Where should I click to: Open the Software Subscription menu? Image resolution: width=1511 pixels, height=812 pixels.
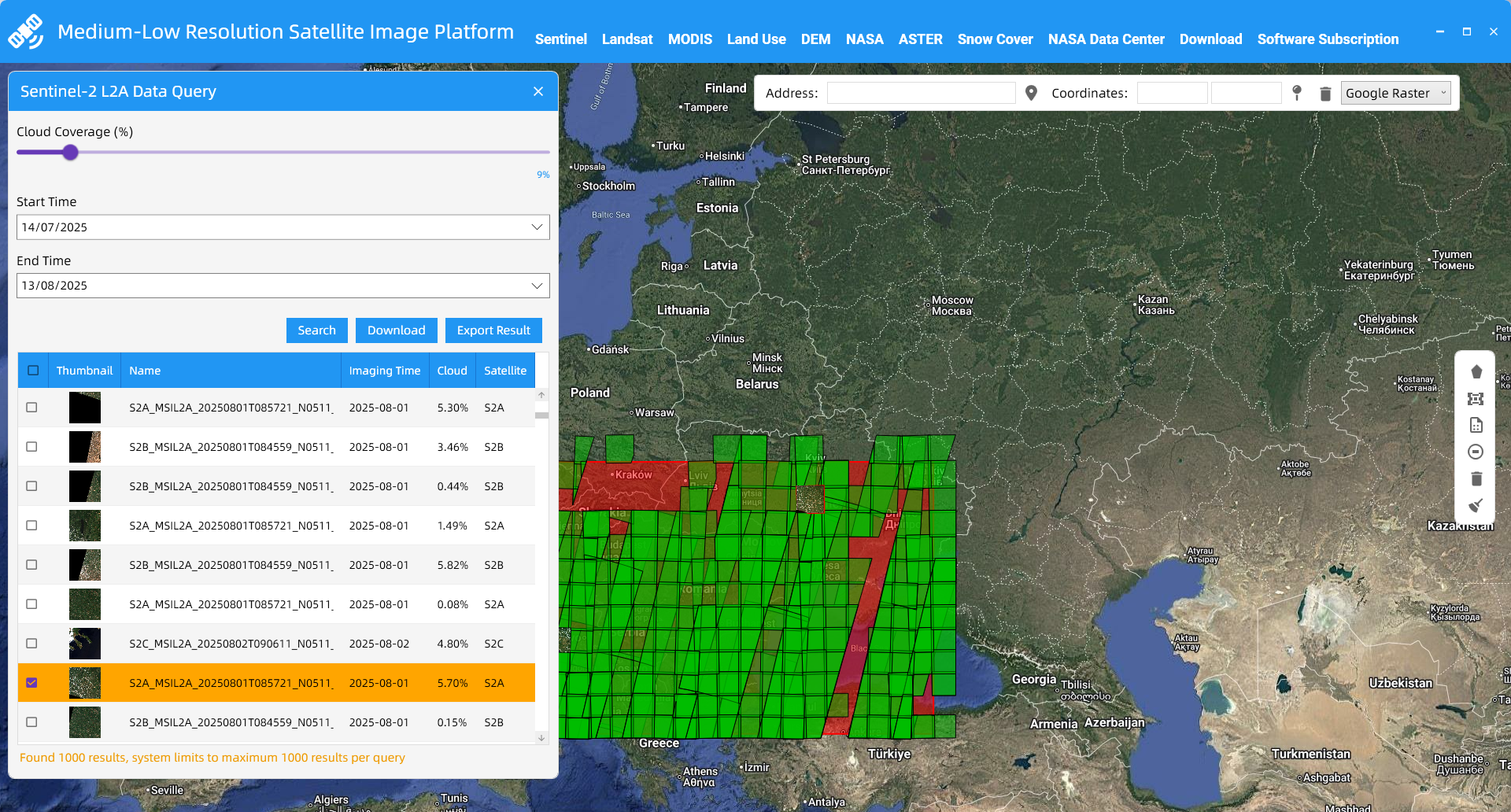coord(1328,39)
